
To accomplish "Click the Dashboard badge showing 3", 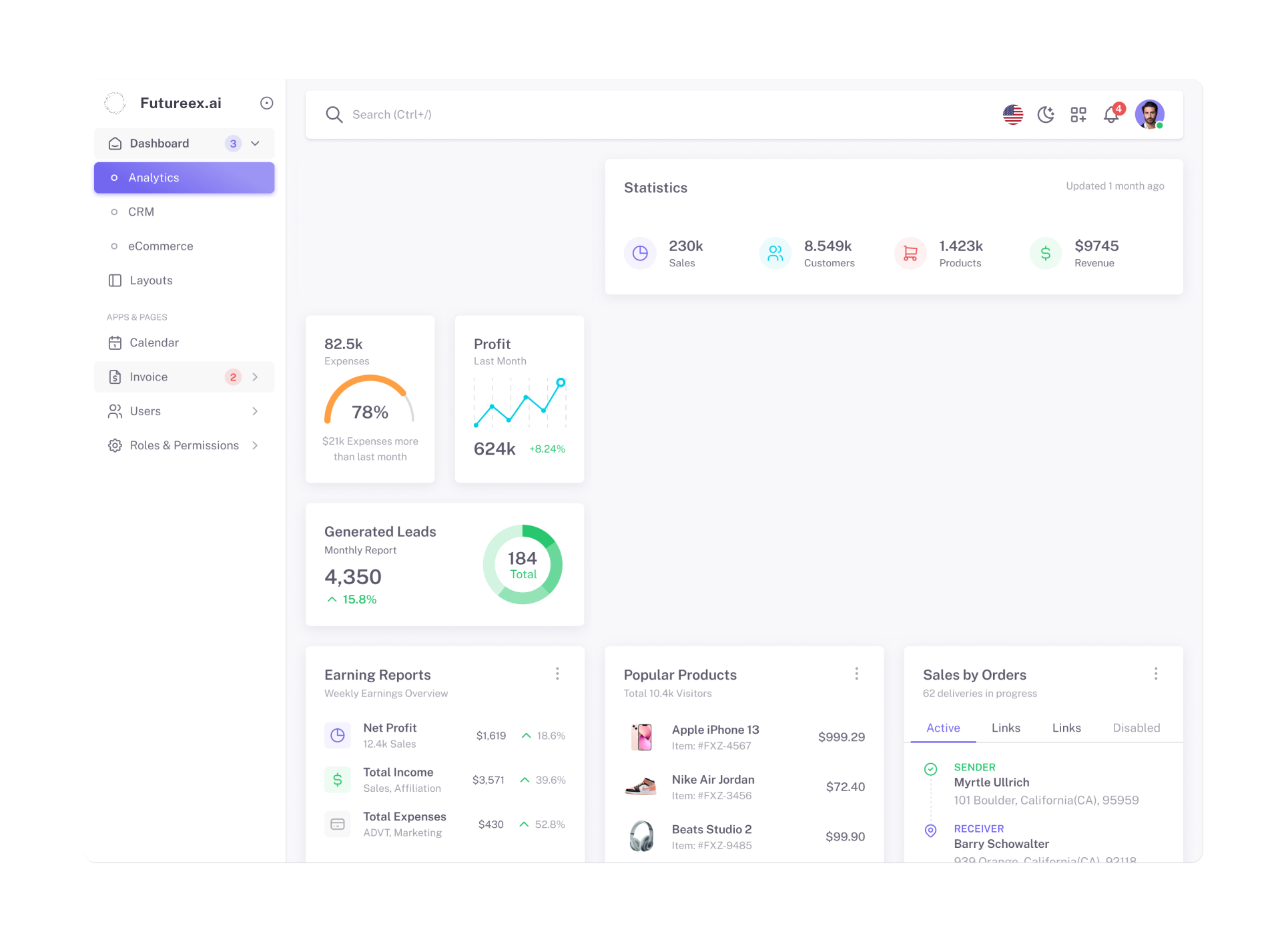I will 233,144.
